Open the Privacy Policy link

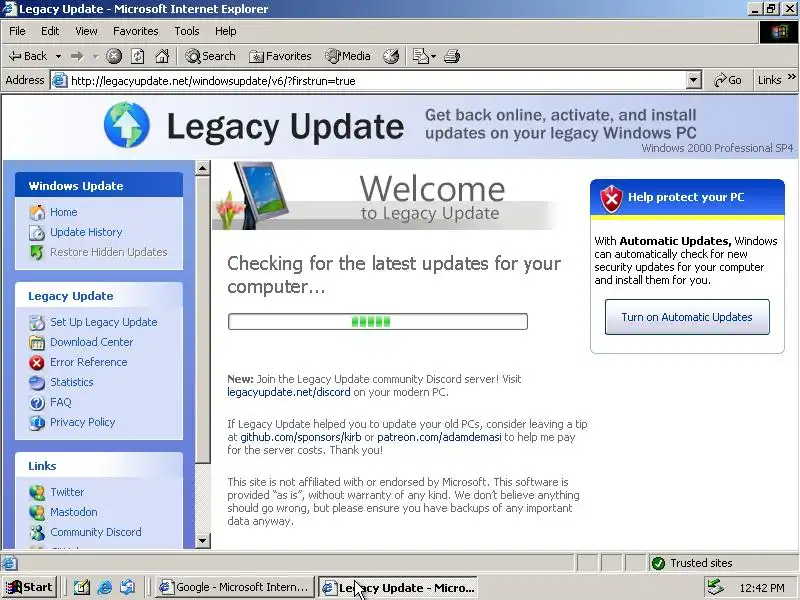point(83,422)
